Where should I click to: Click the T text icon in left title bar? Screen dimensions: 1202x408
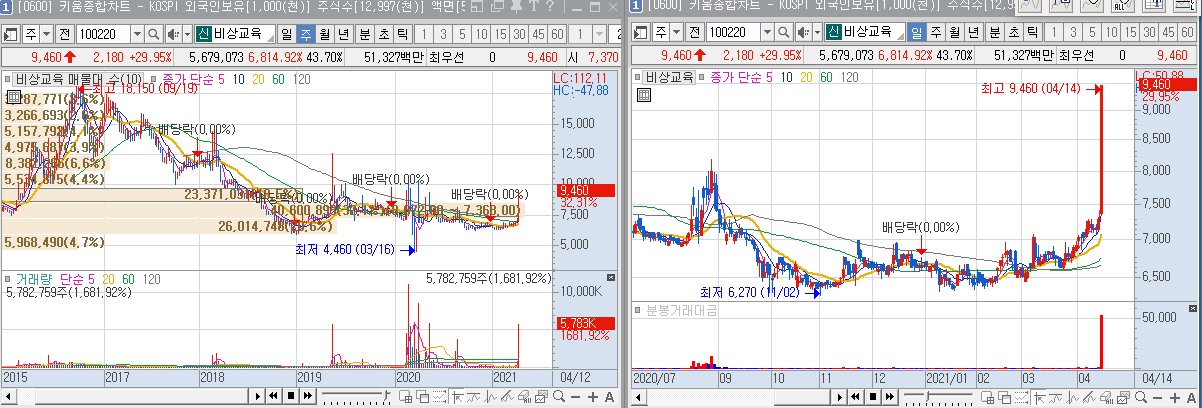point(533,7)
